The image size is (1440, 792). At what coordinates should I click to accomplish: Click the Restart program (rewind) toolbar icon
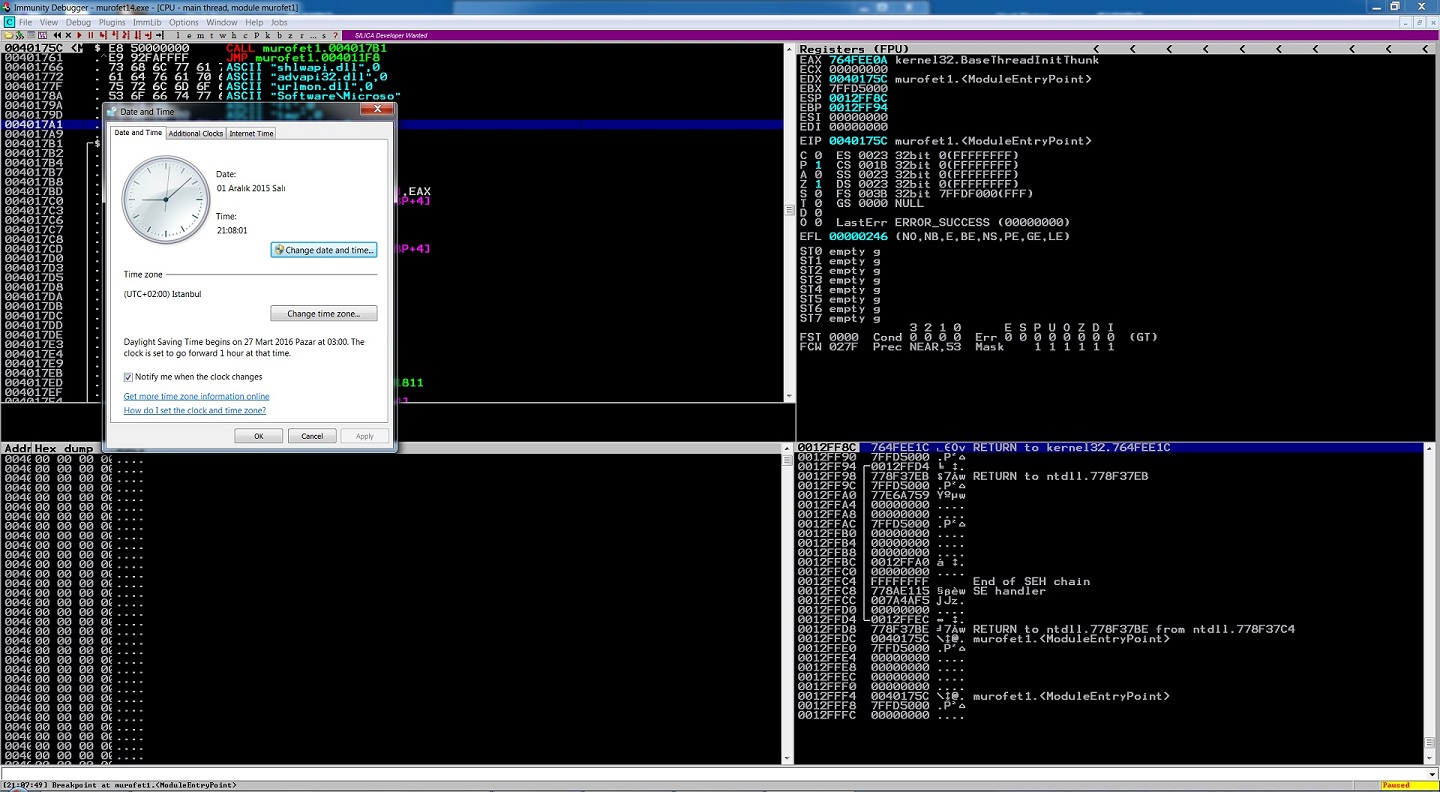(57, 35)
